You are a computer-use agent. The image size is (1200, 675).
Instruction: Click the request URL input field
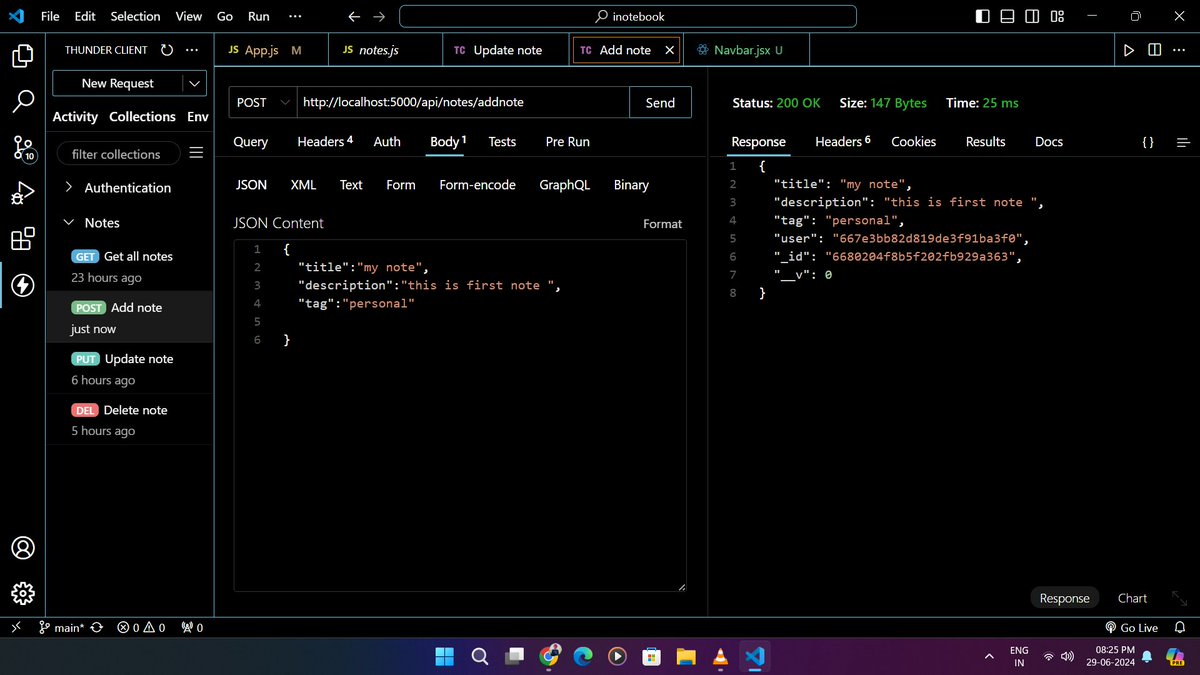pyautogui.click(x=463, y=102)
